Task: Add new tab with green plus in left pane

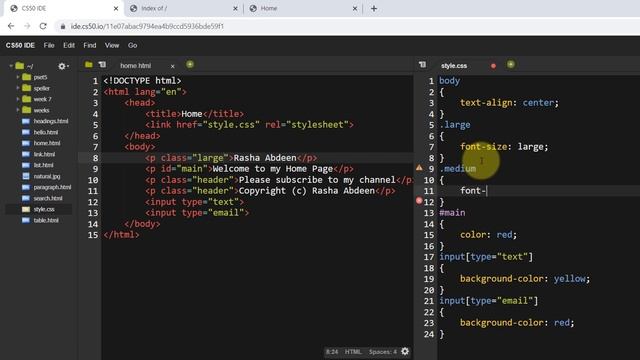Action: click(x=190, y=64)
